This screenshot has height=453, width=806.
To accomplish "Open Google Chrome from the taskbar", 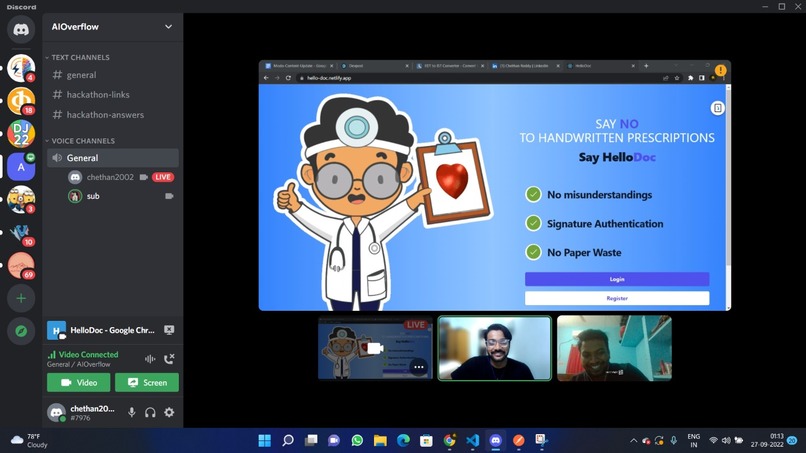I will (450, 441).
